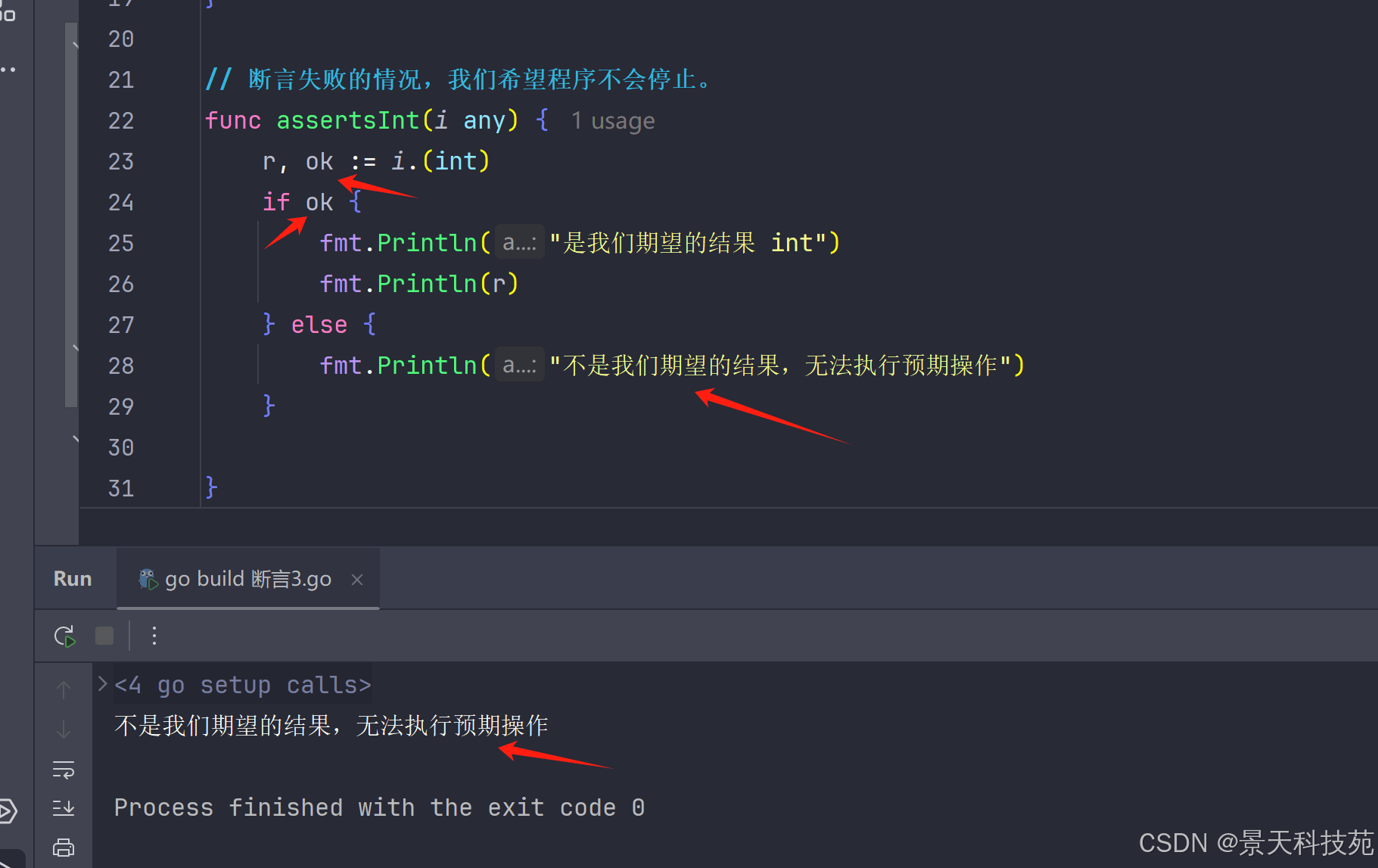This screenshot has height=868, width=1378.
Task: Click the Go gopher run configuration icon
Action: click(x=147, y=579)
